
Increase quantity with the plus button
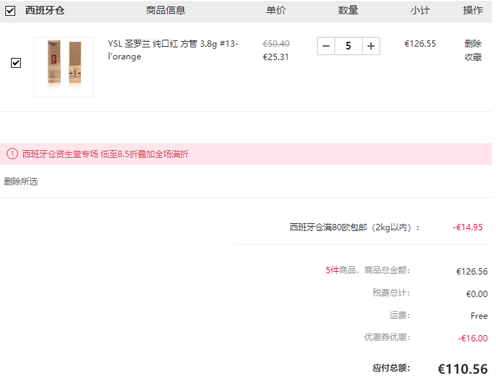371,46
